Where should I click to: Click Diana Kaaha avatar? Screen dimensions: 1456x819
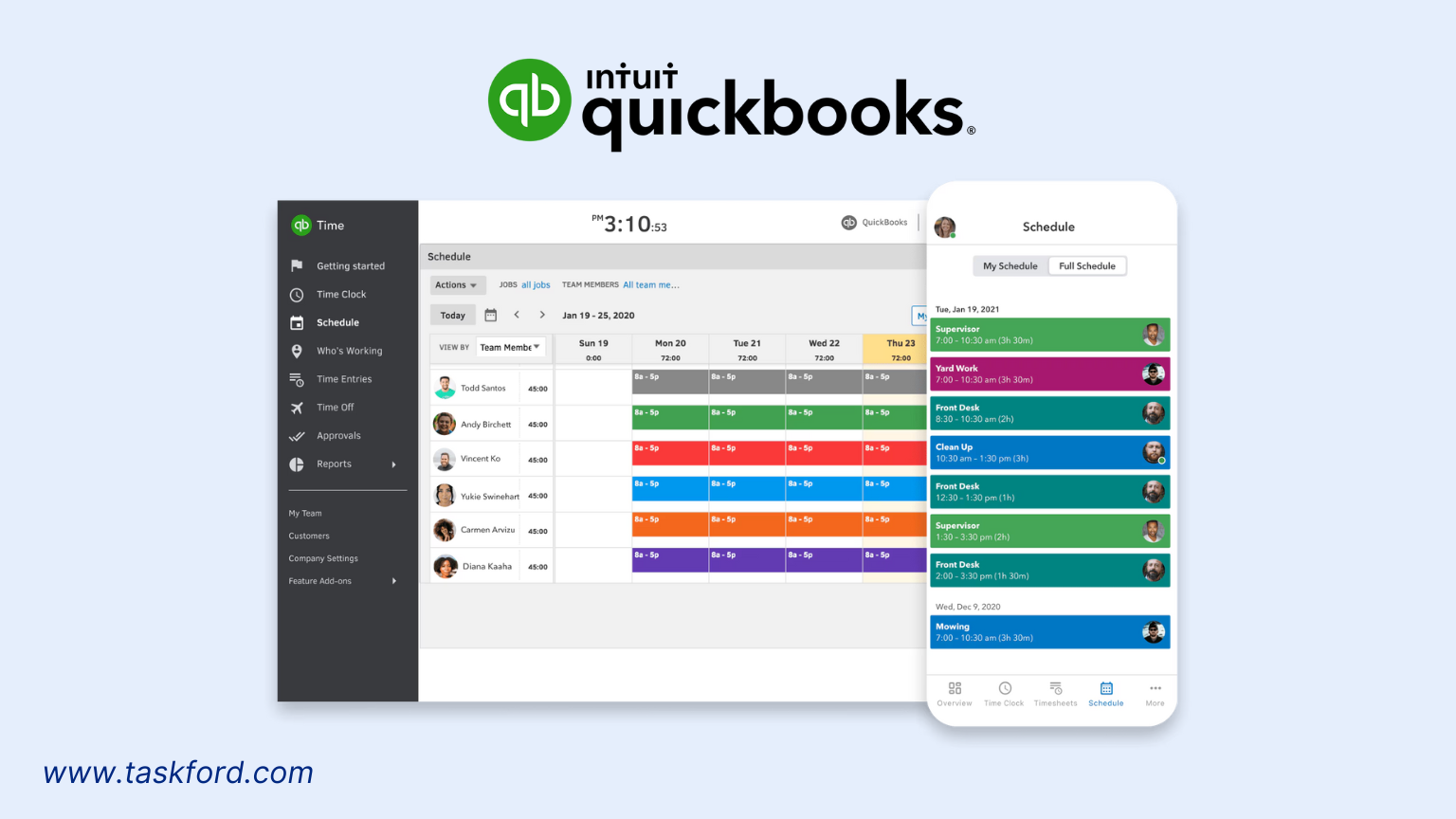[x=445, y=567]
